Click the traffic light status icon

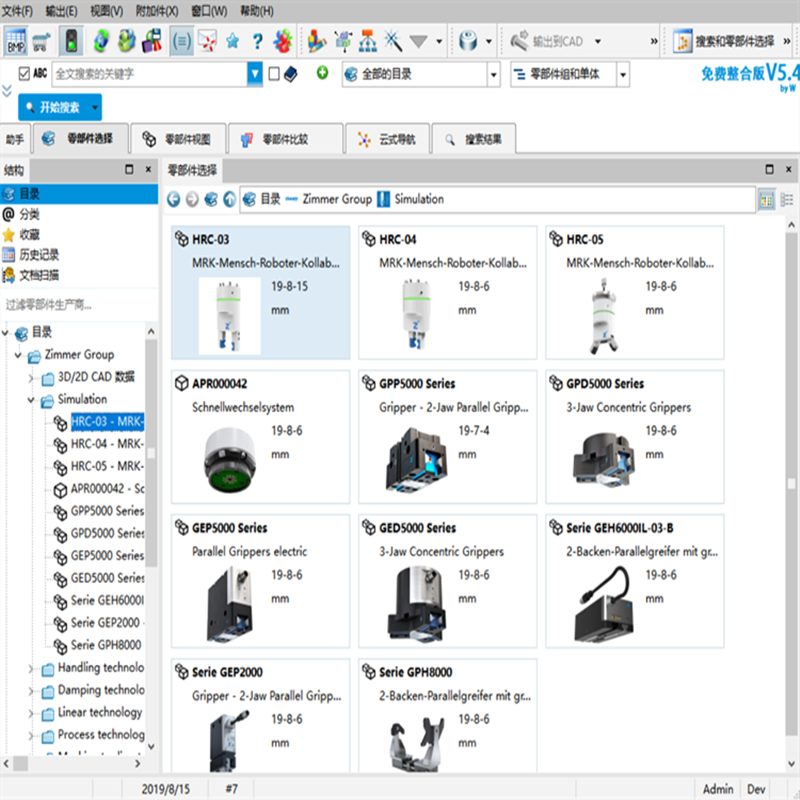(72, 42)
